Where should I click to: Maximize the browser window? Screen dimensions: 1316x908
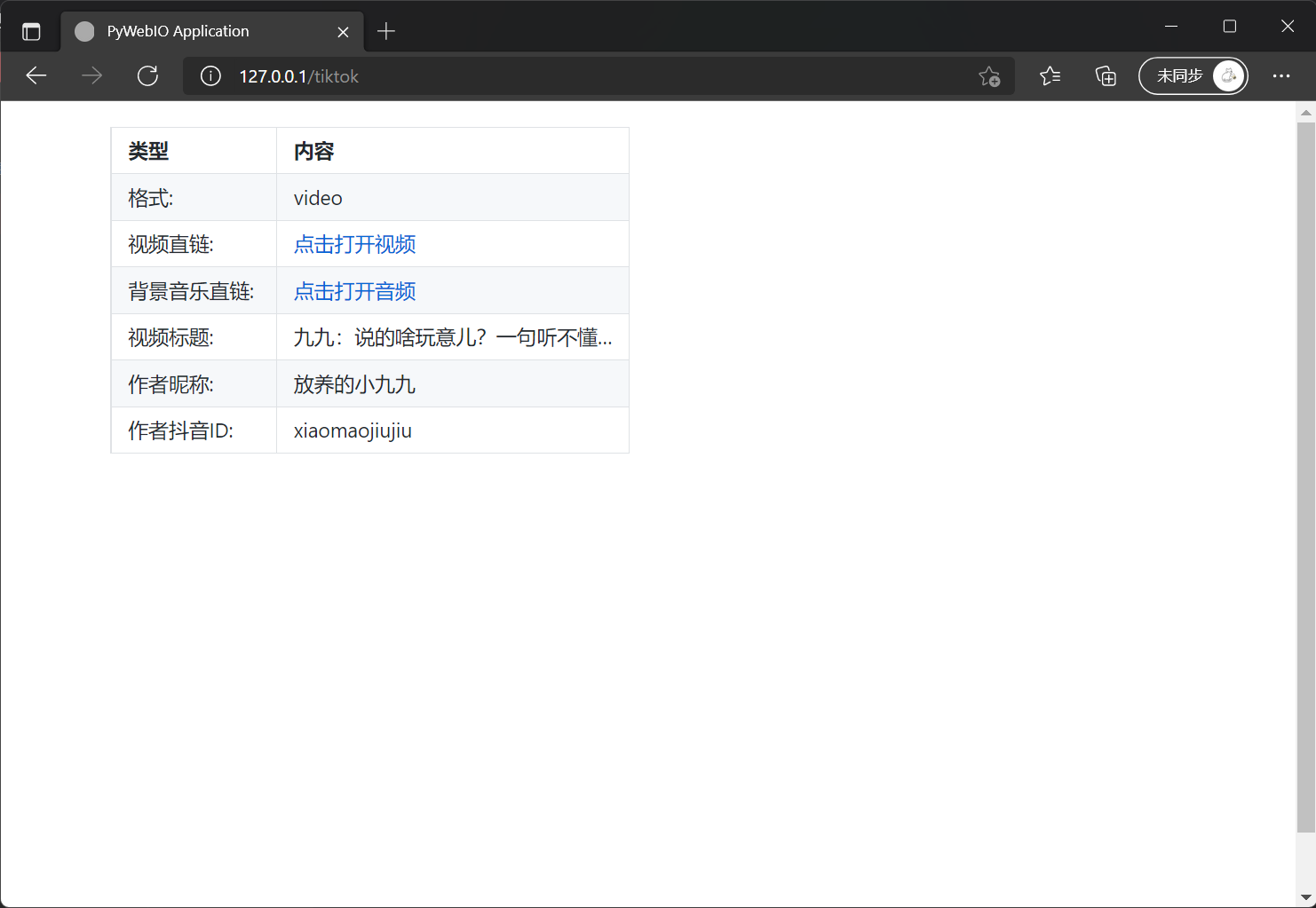pos(1229,27)
